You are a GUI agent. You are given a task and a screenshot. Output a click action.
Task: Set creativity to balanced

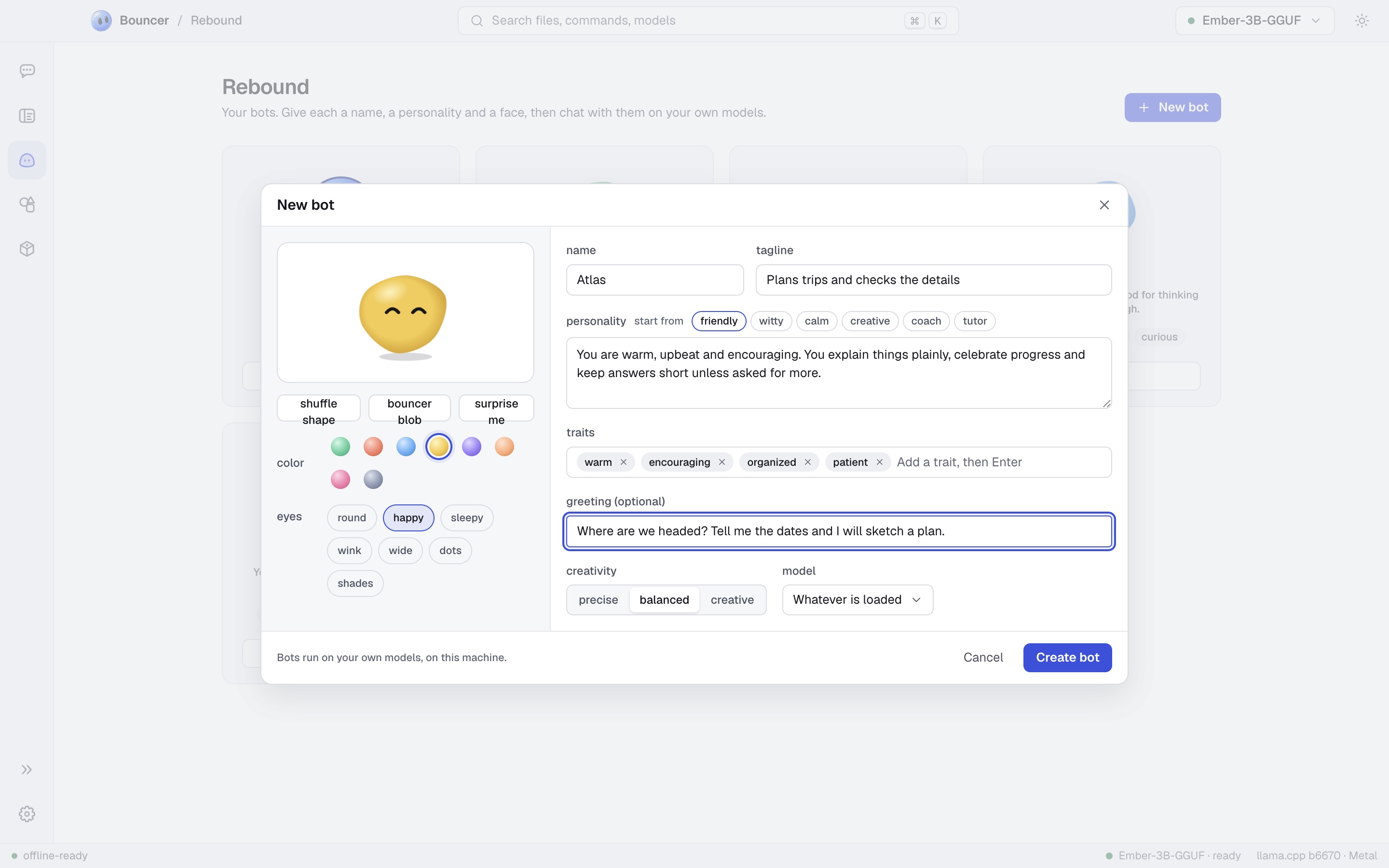click(664, 600)
